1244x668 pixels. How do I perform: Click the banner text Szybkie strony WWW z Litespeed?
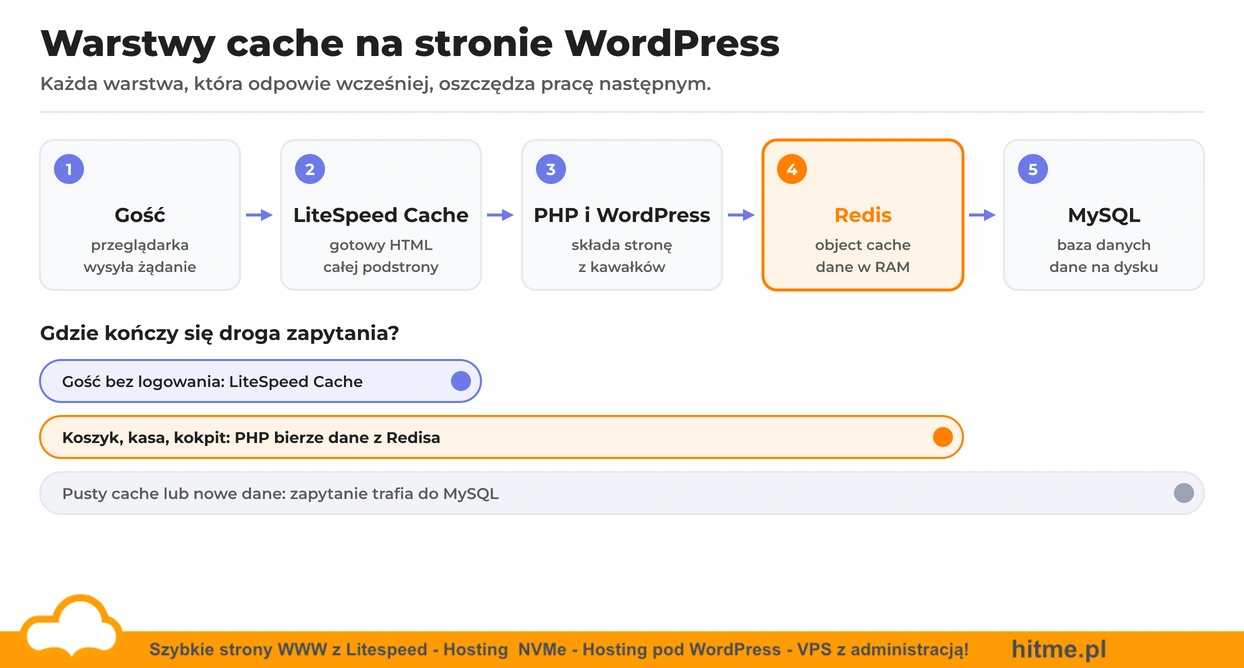click(559, 650)
